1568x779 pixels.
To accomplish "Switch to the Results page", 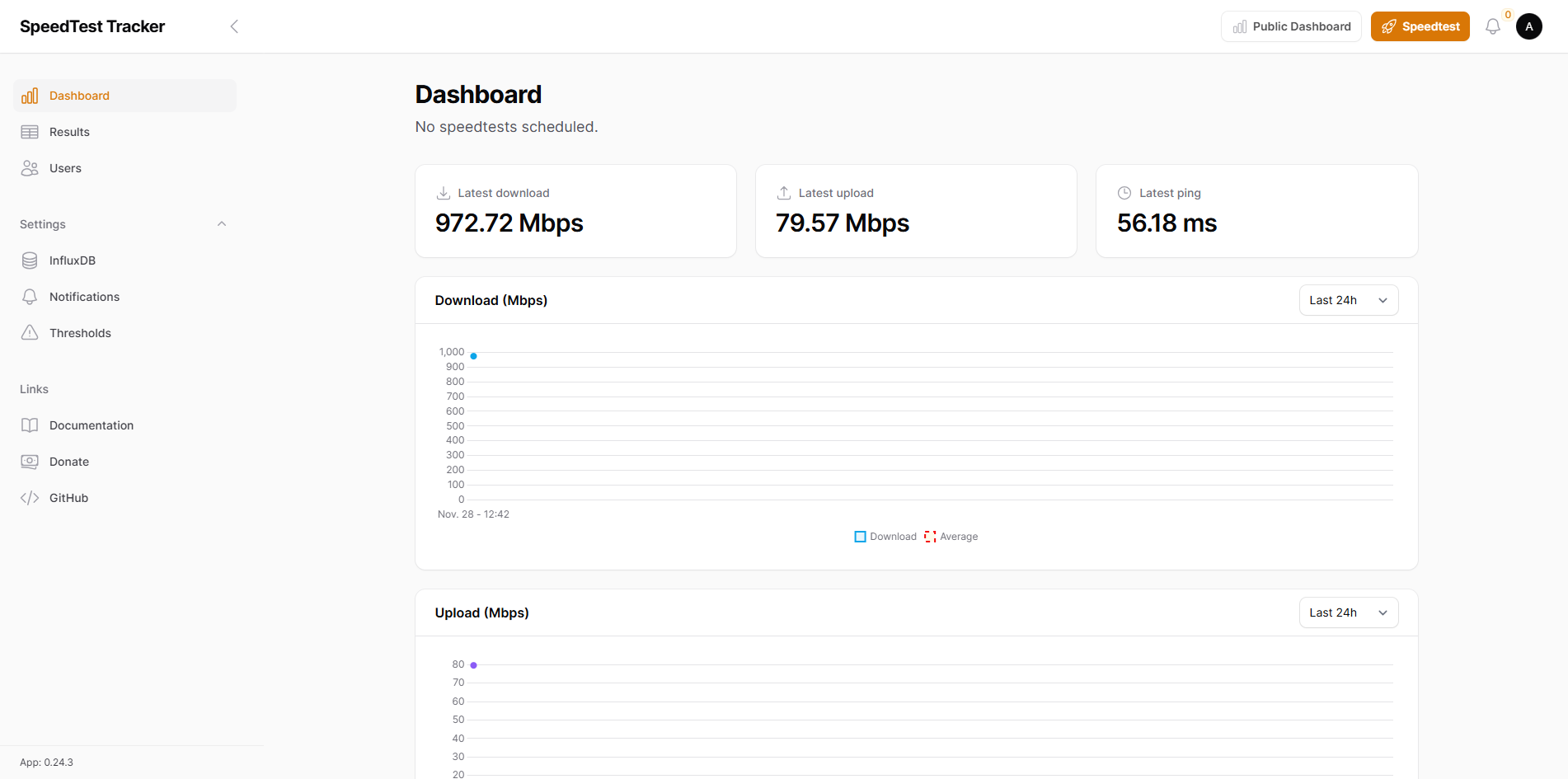I will (x=69, y=131).
